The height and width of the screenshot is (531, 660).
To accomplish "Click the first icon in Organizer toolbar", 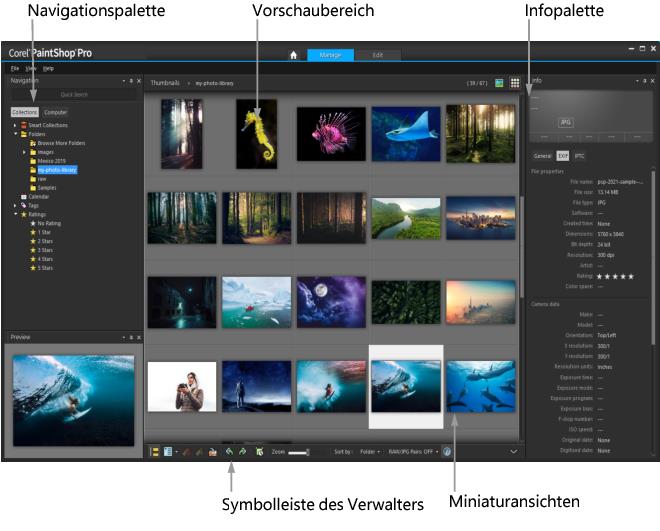I will (x=154, y=452).
